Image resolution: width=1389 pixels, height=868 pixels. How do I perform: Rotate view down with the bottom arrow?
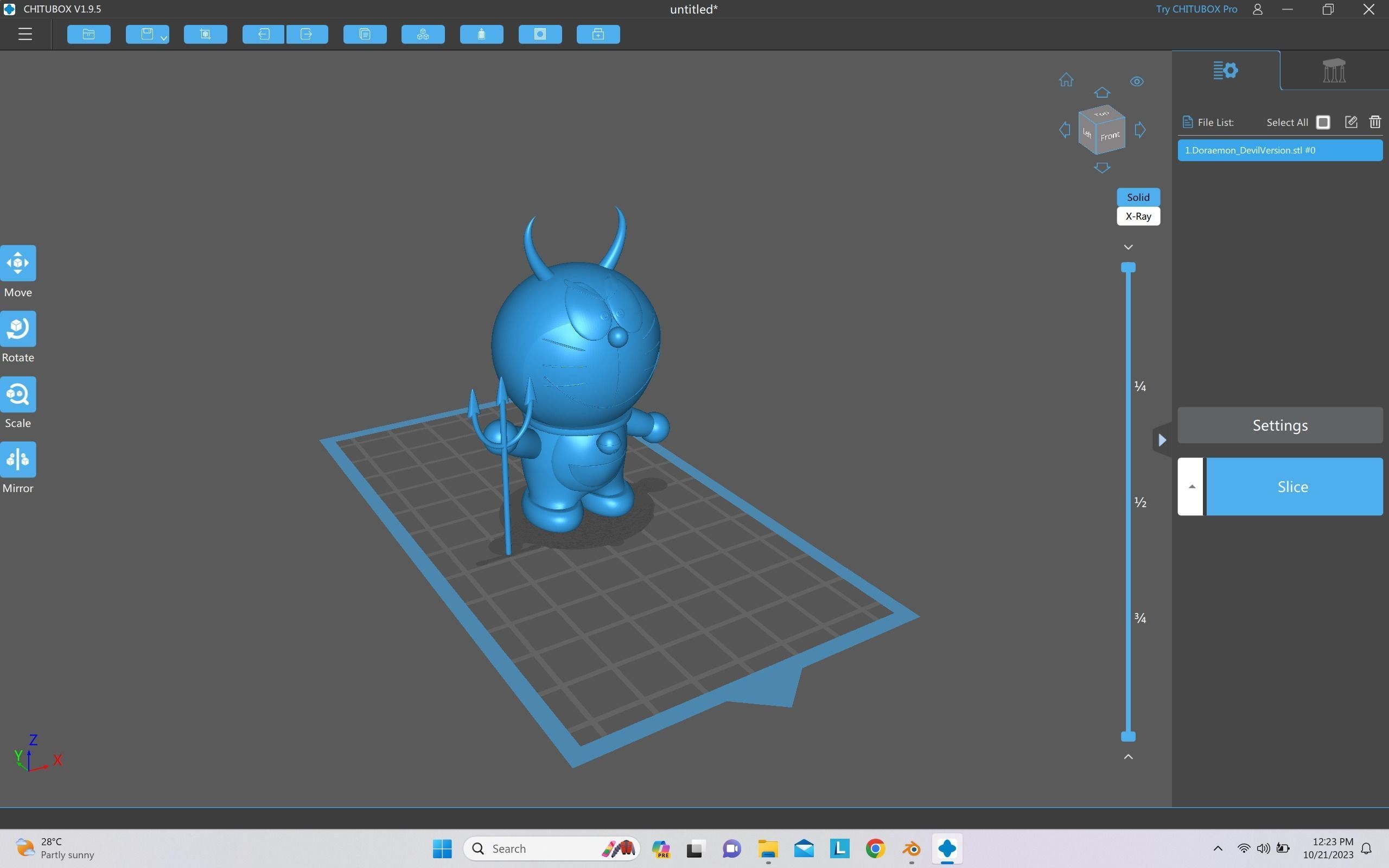pyautogui.click(x=1101, y=168)
